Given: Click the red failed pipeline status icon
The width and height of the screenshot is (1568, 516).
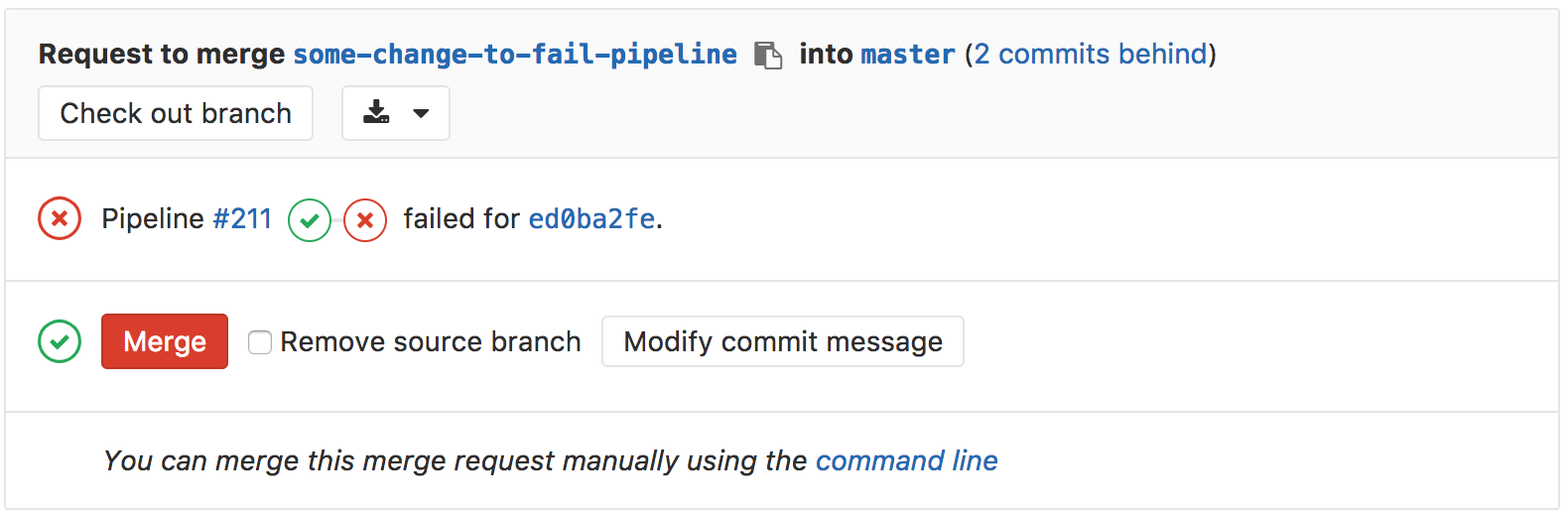Looking at the screenshot, I should tap(60, 218).
